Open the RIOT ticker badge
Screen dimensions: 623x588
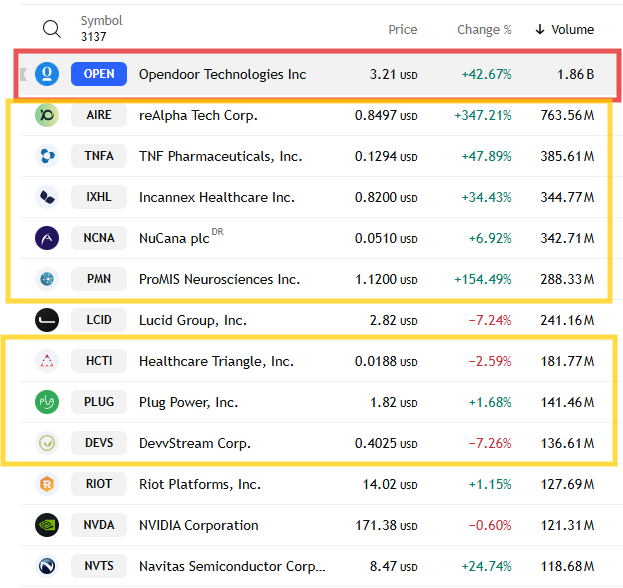tap(99, 484)
